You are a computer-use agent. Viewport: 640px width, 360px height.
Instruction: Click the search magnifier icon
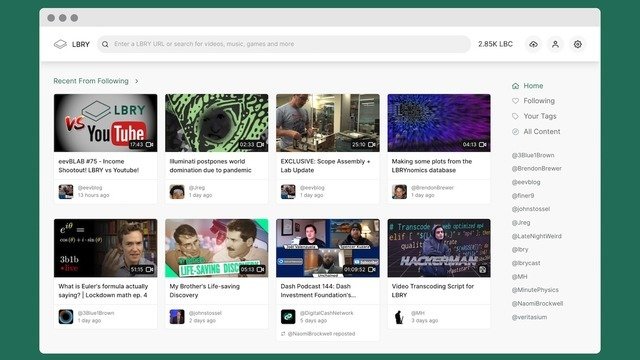click(105, 44)
